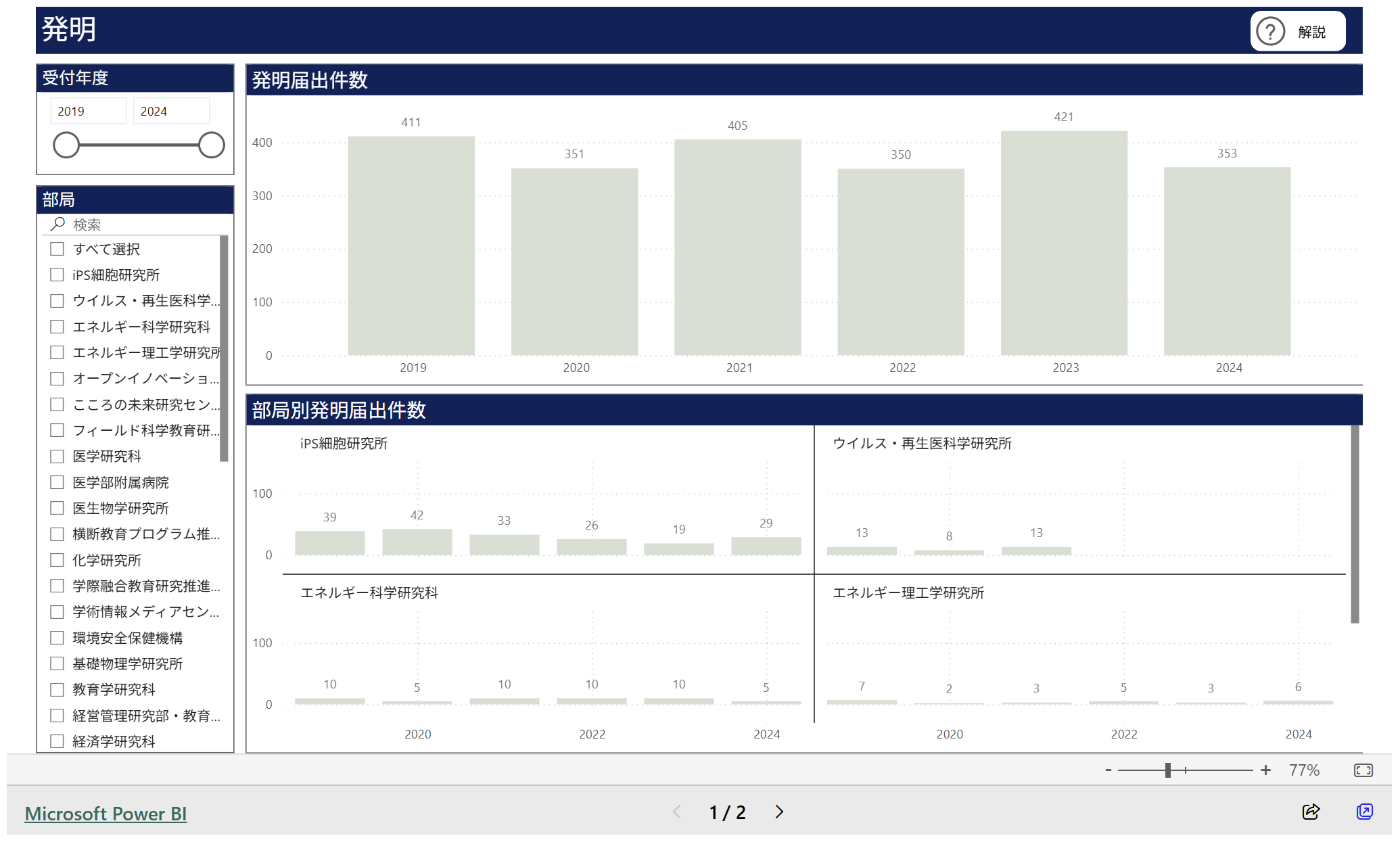Click the 2024 end year field
Screen dimensions: 1400x842
tap(171, 112)
